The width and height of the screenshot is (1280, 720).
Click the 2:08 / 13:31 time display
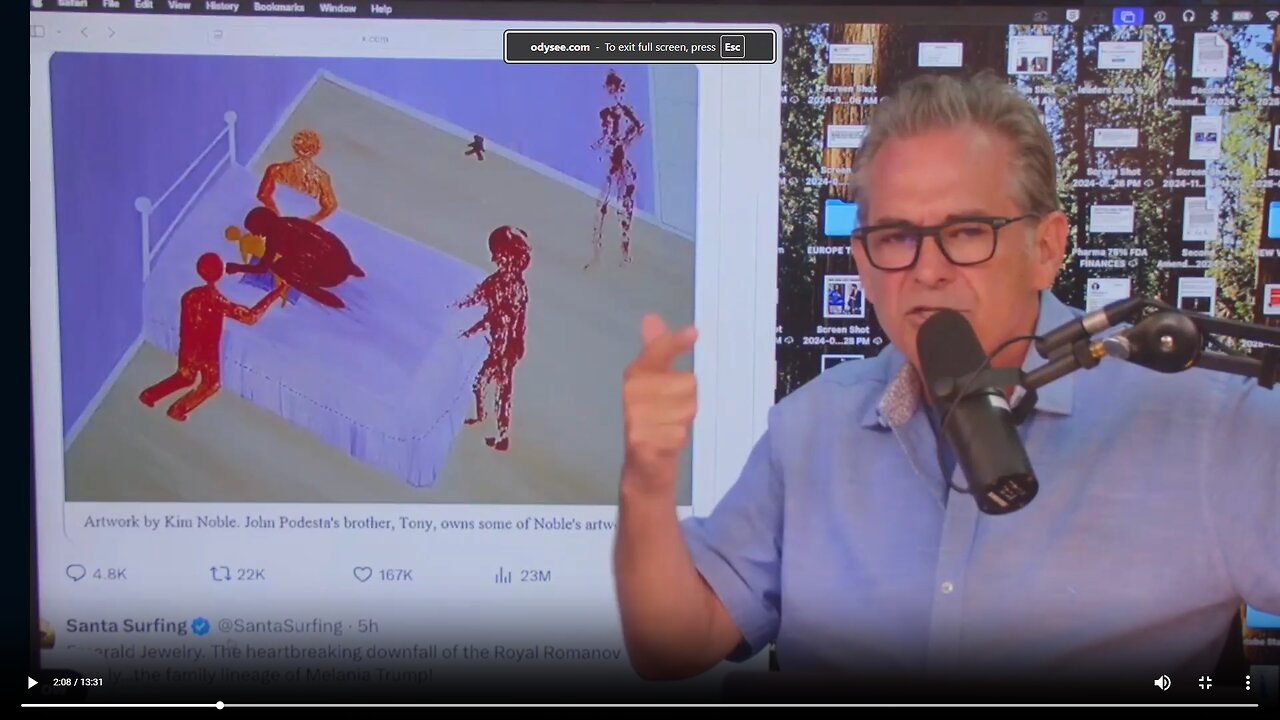click(78, 683)
